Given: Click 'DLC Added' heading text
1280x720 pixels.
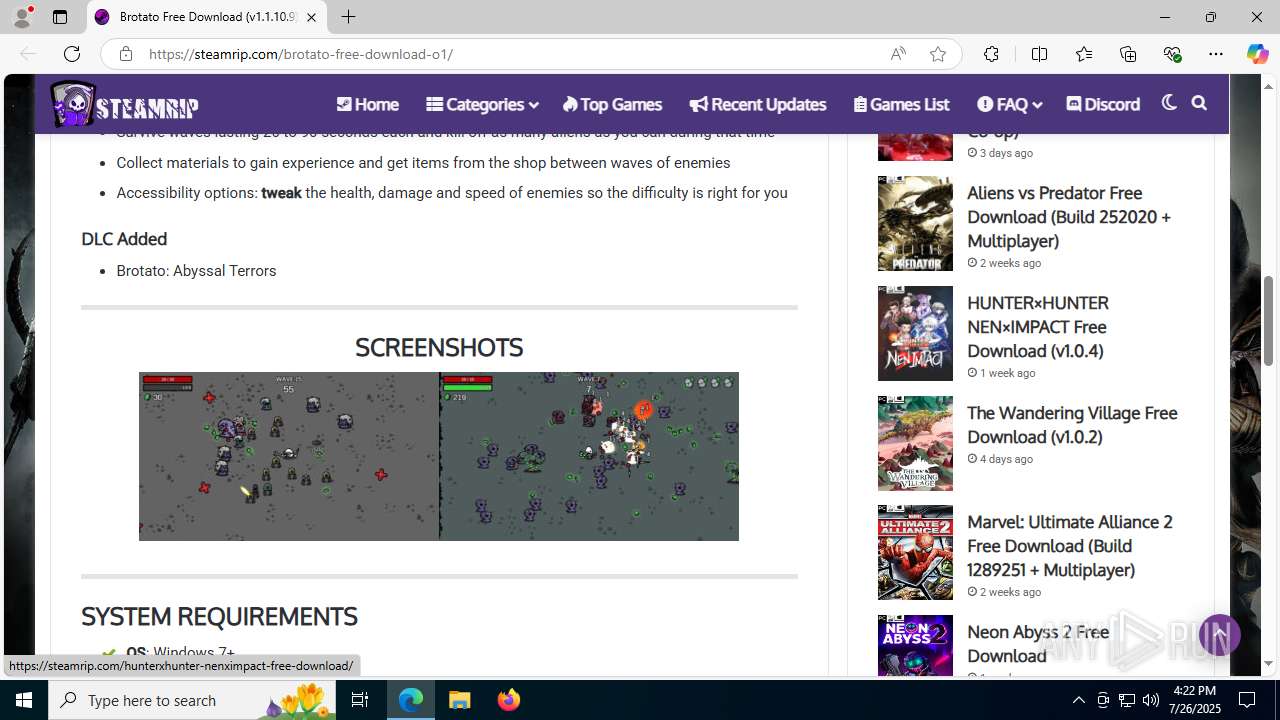Looking at the screenshot, I should coord(124,239).
